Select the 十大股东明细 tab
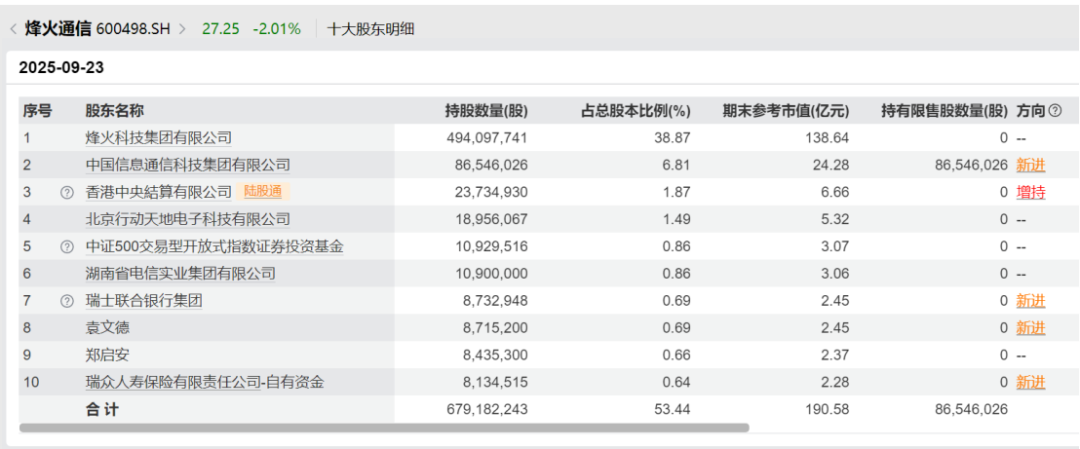The image size is (1080, 449). pyautogui.click(x=371, y=29)
